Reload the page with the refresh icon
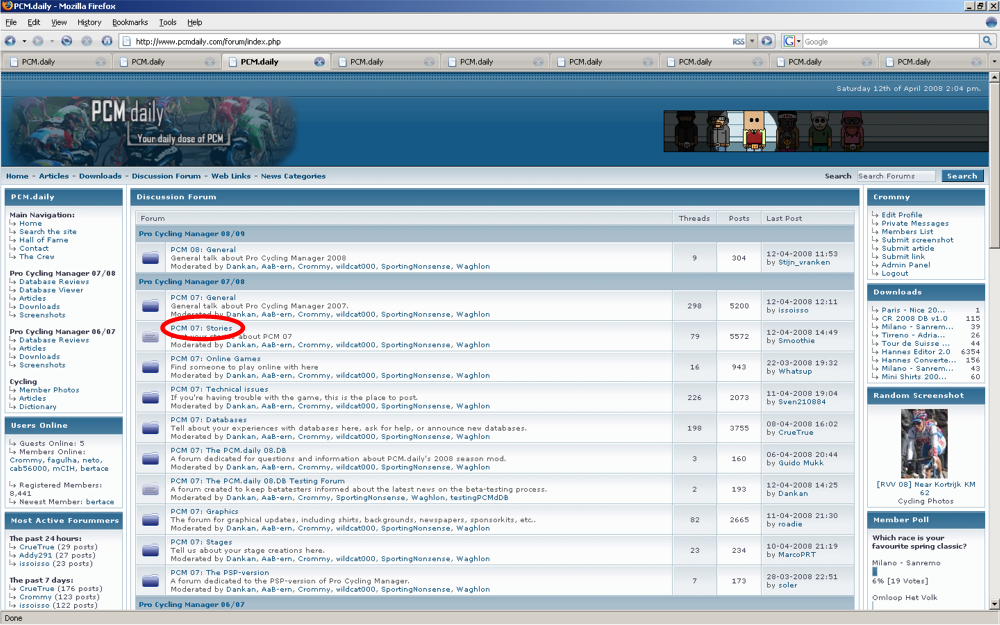 coord(67,41)
